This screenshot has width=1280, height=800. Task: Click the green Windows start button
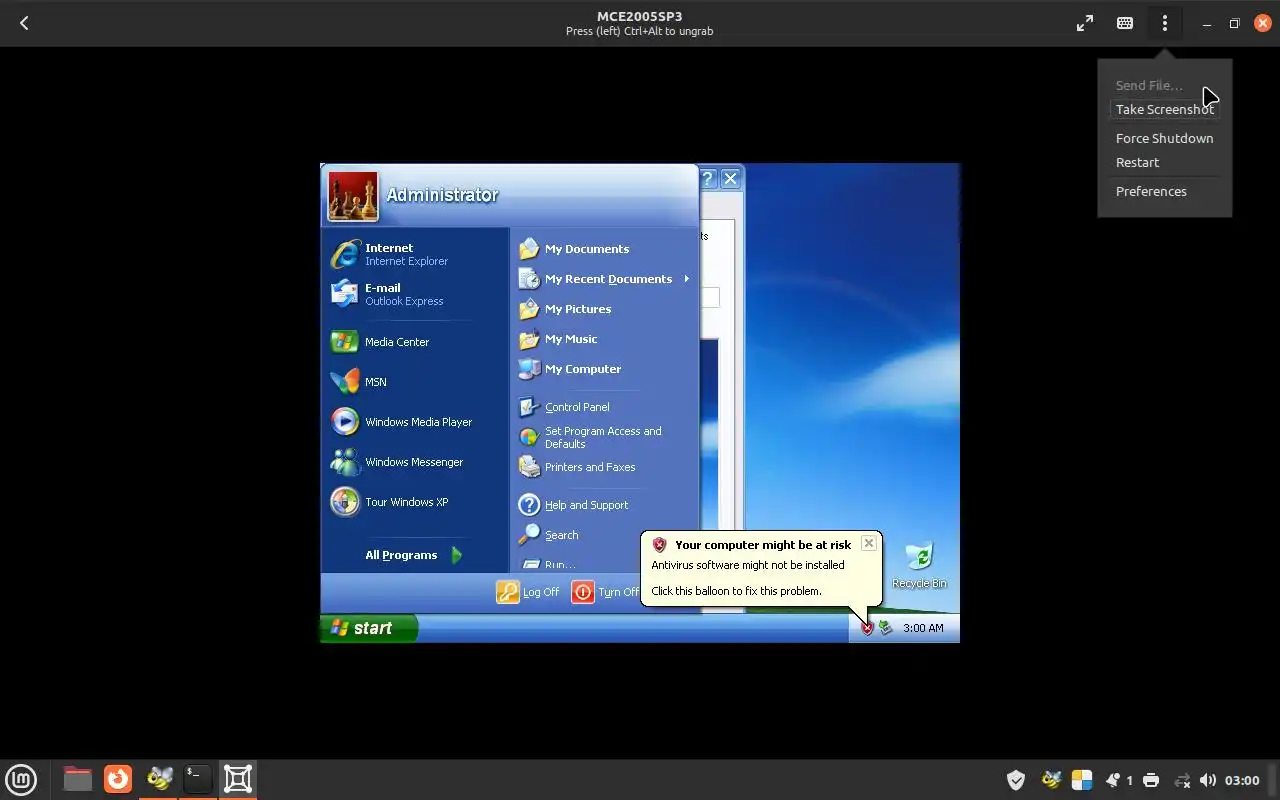coord(369,628)
